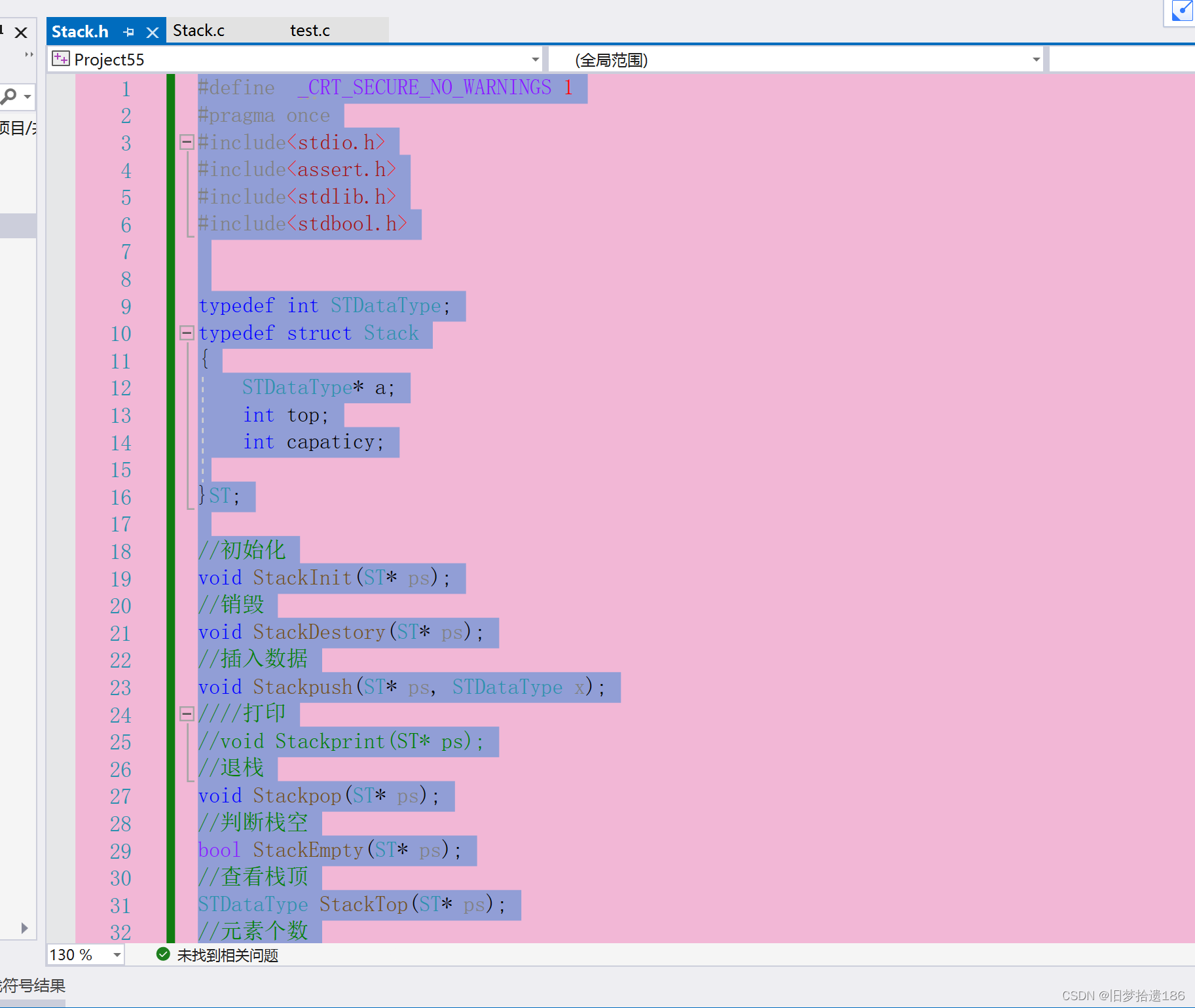Click the green check status icon
1195x1008 pixels.
tap(164, 954)
